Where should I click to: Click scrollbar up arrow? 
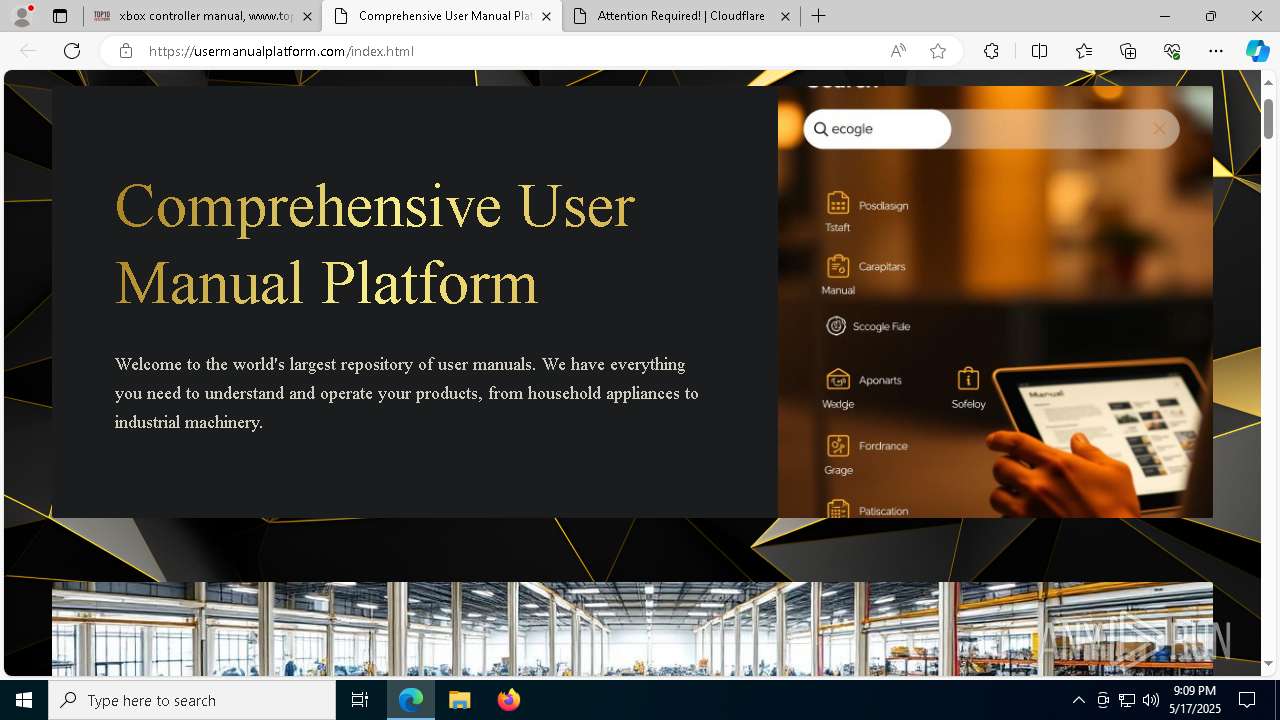coord(1268,81)
